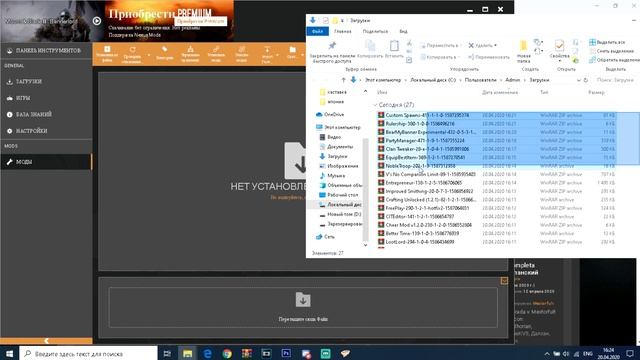Open the View (Вид) ribbon tab in Explorer
This screenshot has height=360, width=640.
tap(403, 31)
